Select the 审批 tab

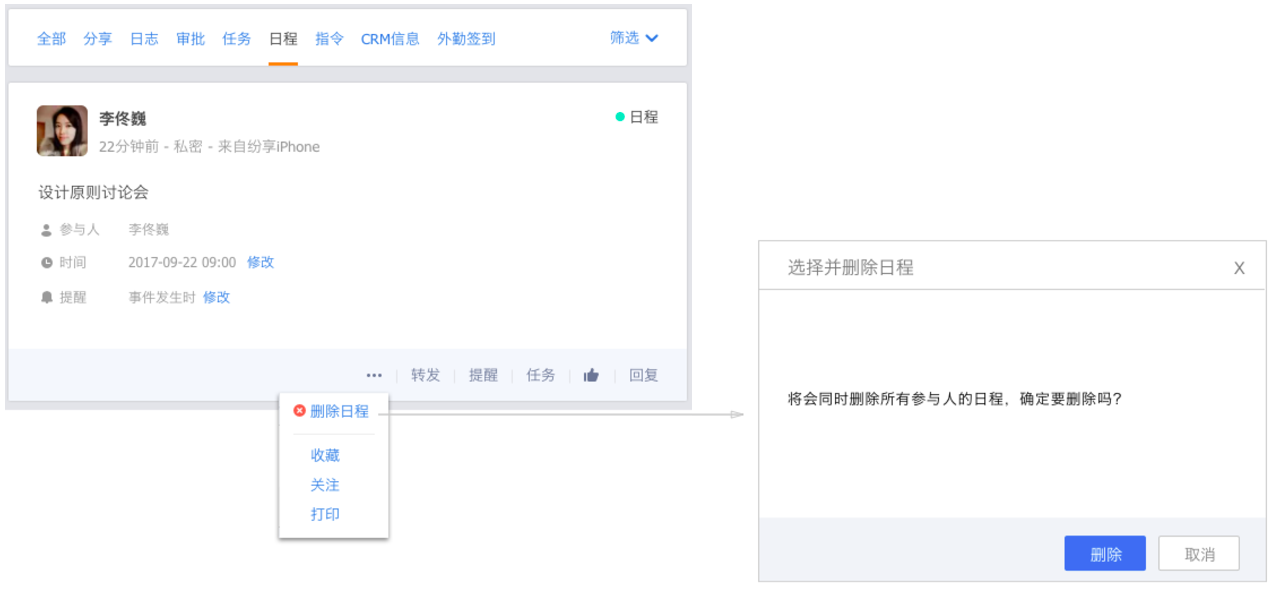tap(190, 39)
